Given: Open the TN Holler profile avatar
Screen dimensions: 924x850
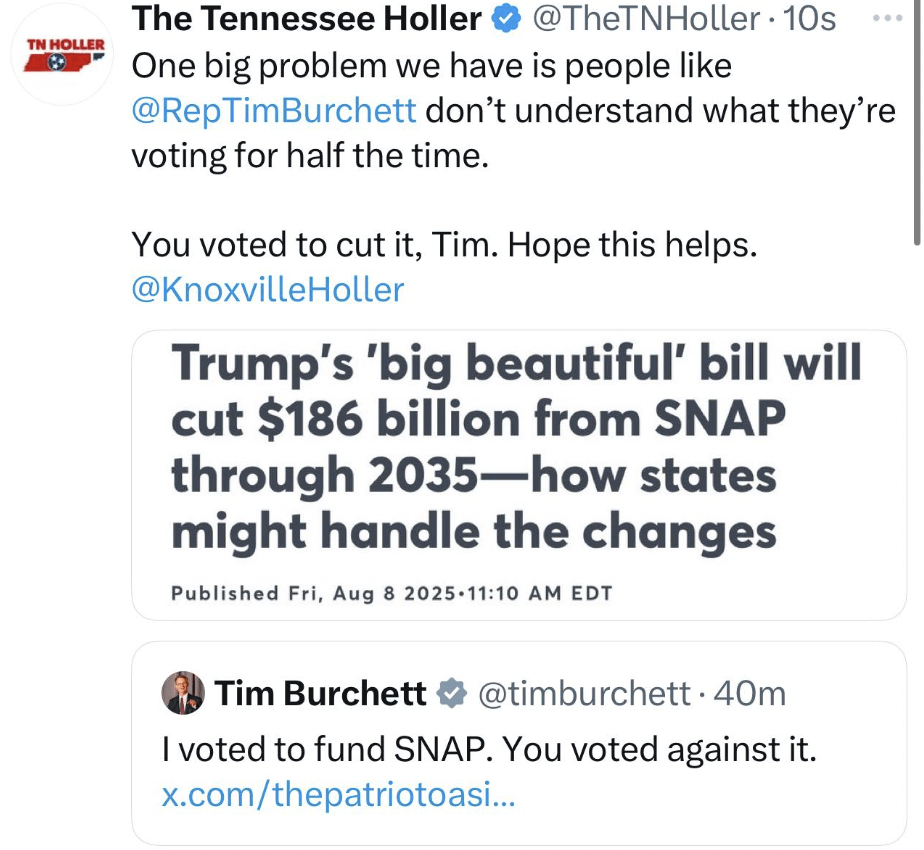Looking at the screenshot, I should tap(64, 62).
